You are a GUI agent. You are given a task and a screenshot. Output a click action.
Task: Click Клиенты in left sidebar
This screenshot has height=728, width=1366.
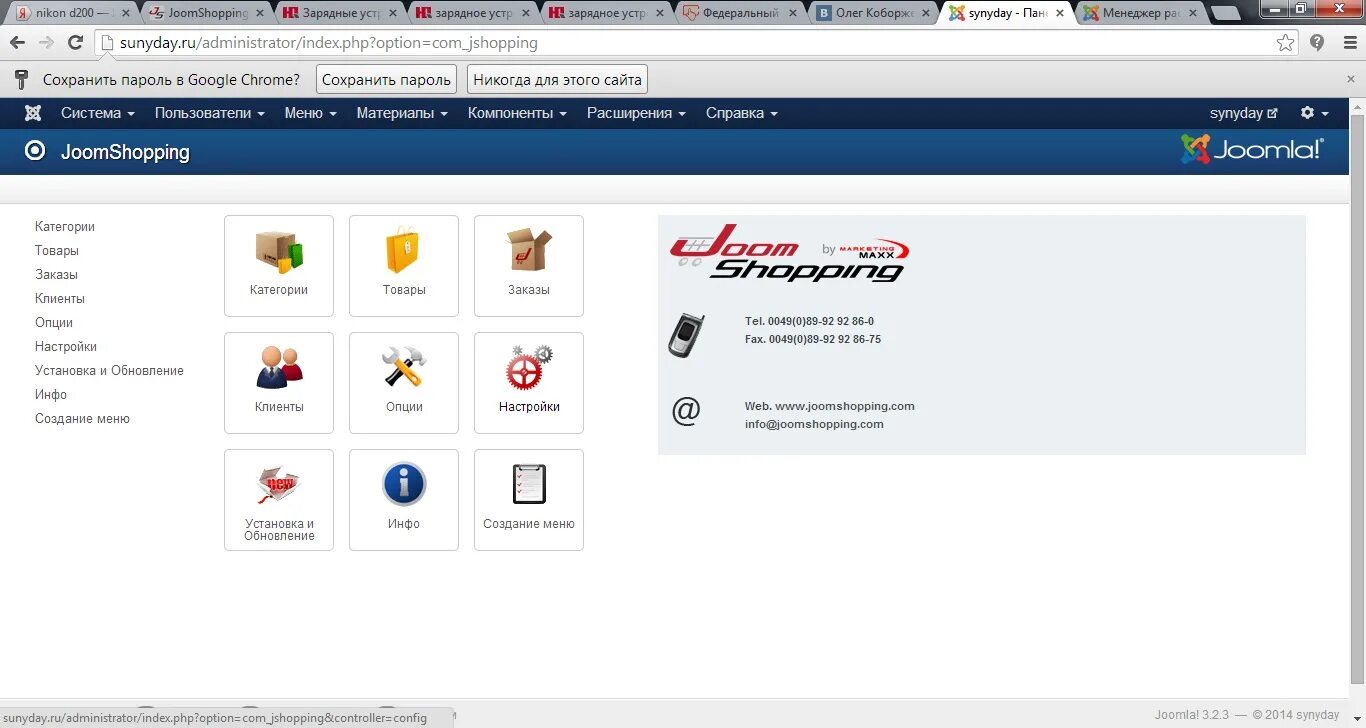pos(60,299)
